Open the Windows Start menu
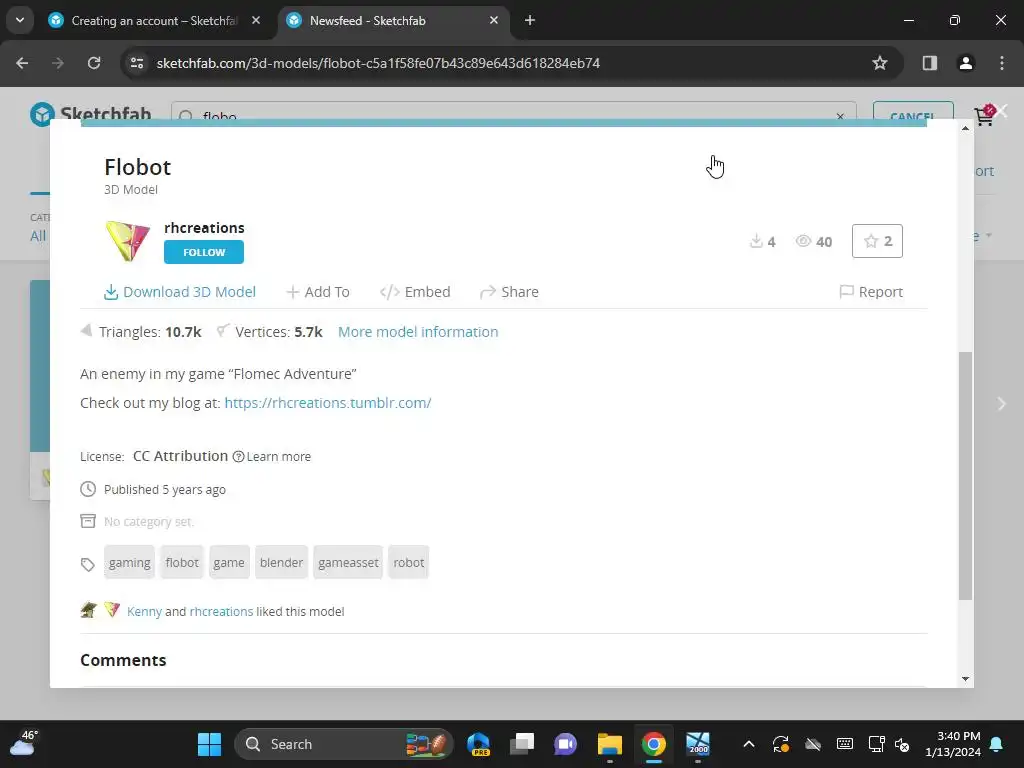 tap(210, 744)
